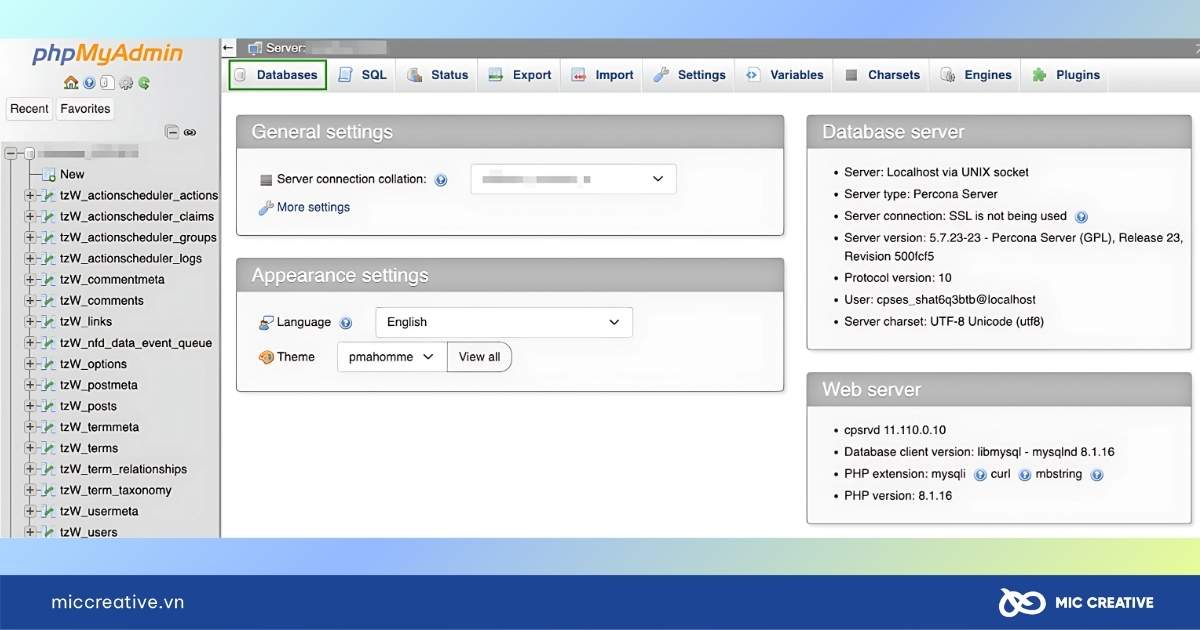Image resolution: width=1200 pixels, height=630 pixels.
Task: Click help icon after mbstring extension
Action: (1097, 475)
